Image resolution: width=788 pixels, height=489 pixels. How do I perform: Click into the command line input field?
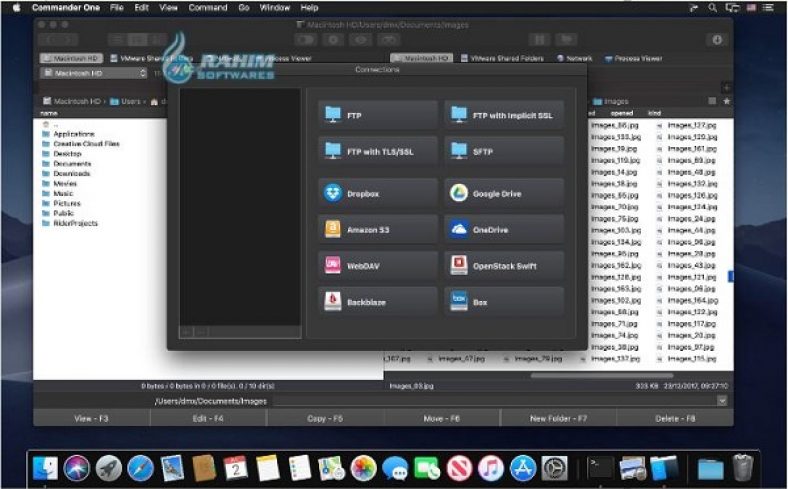[495, 401]
